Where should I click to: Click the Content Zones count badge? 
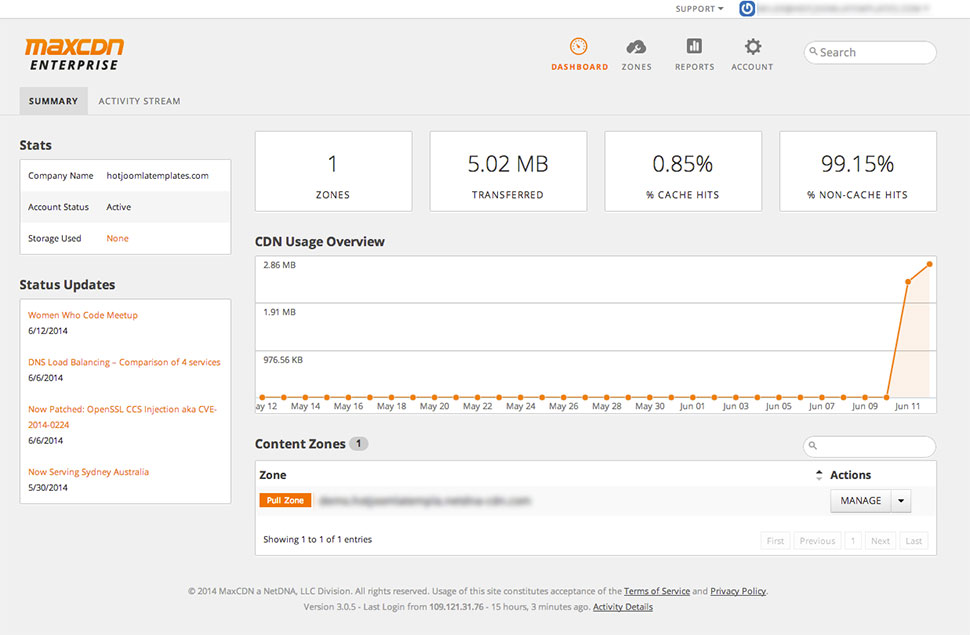(358, 444)
